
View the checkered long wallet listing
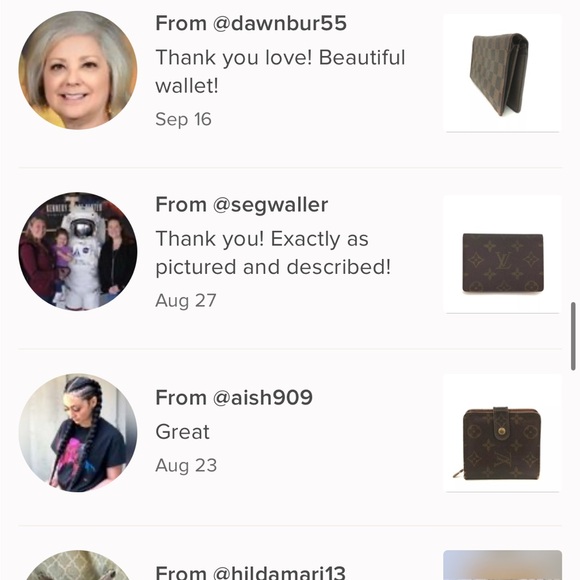click(x=502, y=73)
